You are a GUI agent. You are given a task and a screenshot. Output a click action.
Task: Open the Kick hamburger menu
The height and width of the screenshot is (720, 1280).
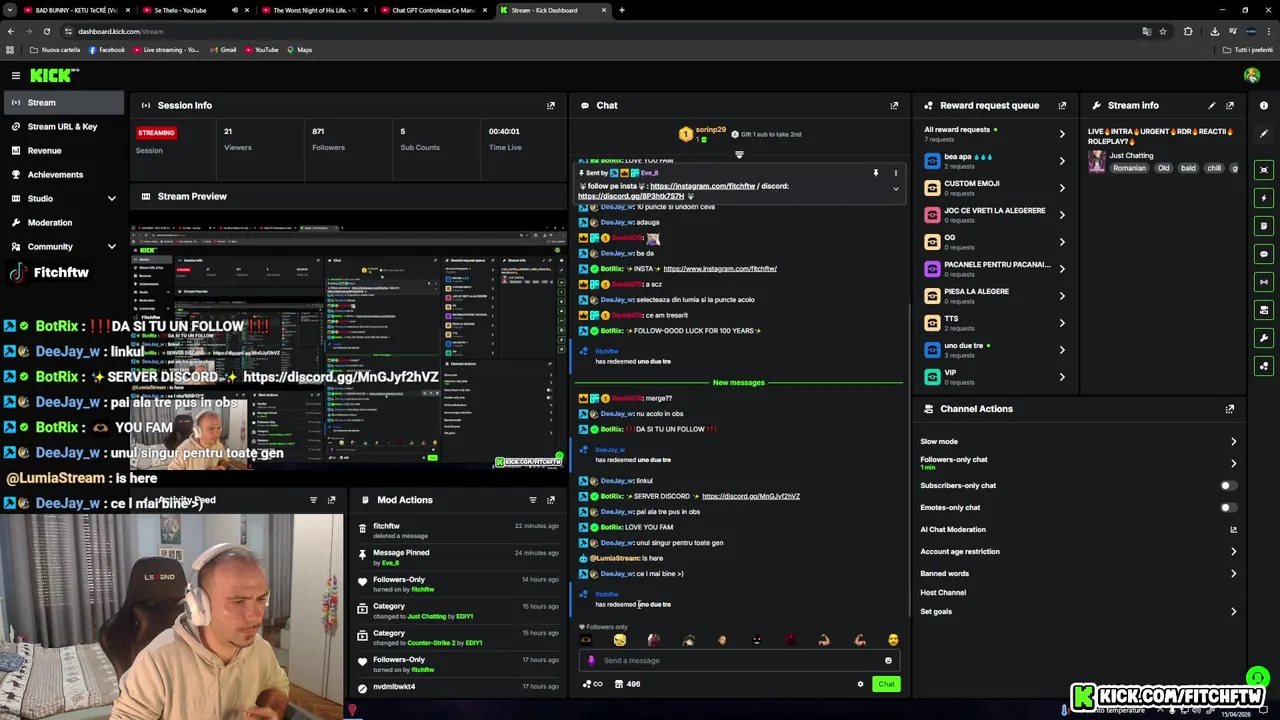[x=16, y=76]
